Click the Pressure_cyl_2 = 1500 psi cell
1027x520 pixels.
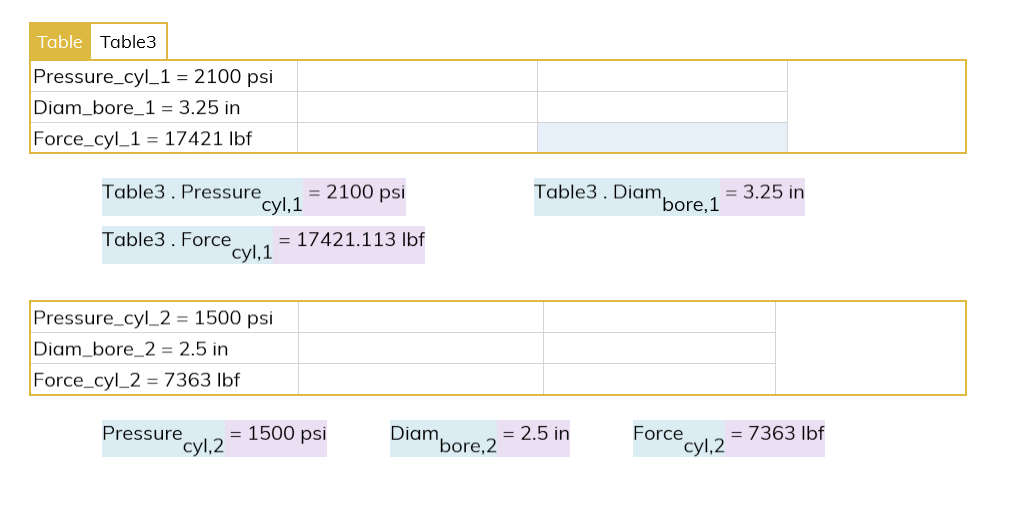click(x=164, y=318)
